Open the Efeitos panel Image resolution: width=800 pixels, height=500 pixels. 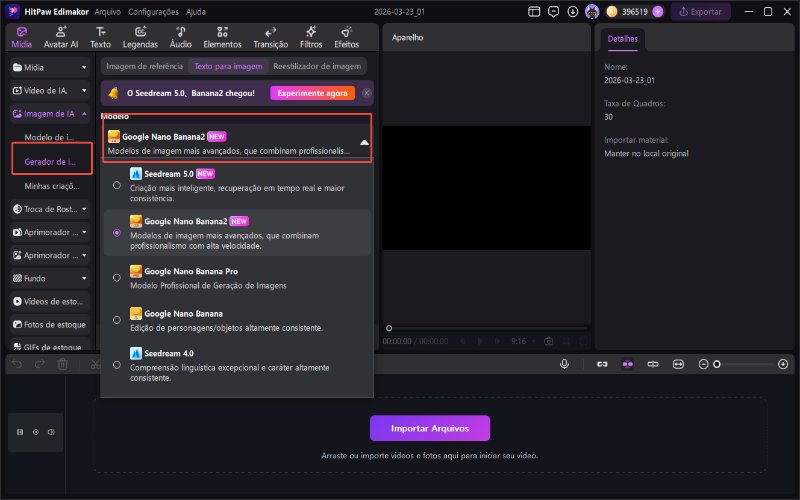coord(346,37)
